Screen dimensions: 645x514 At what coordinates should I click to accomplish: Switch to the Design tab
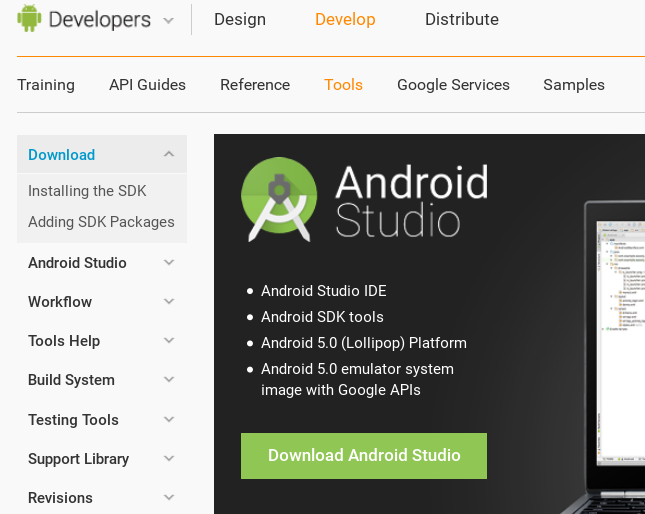pyautogui.click(x=240, y=20)
